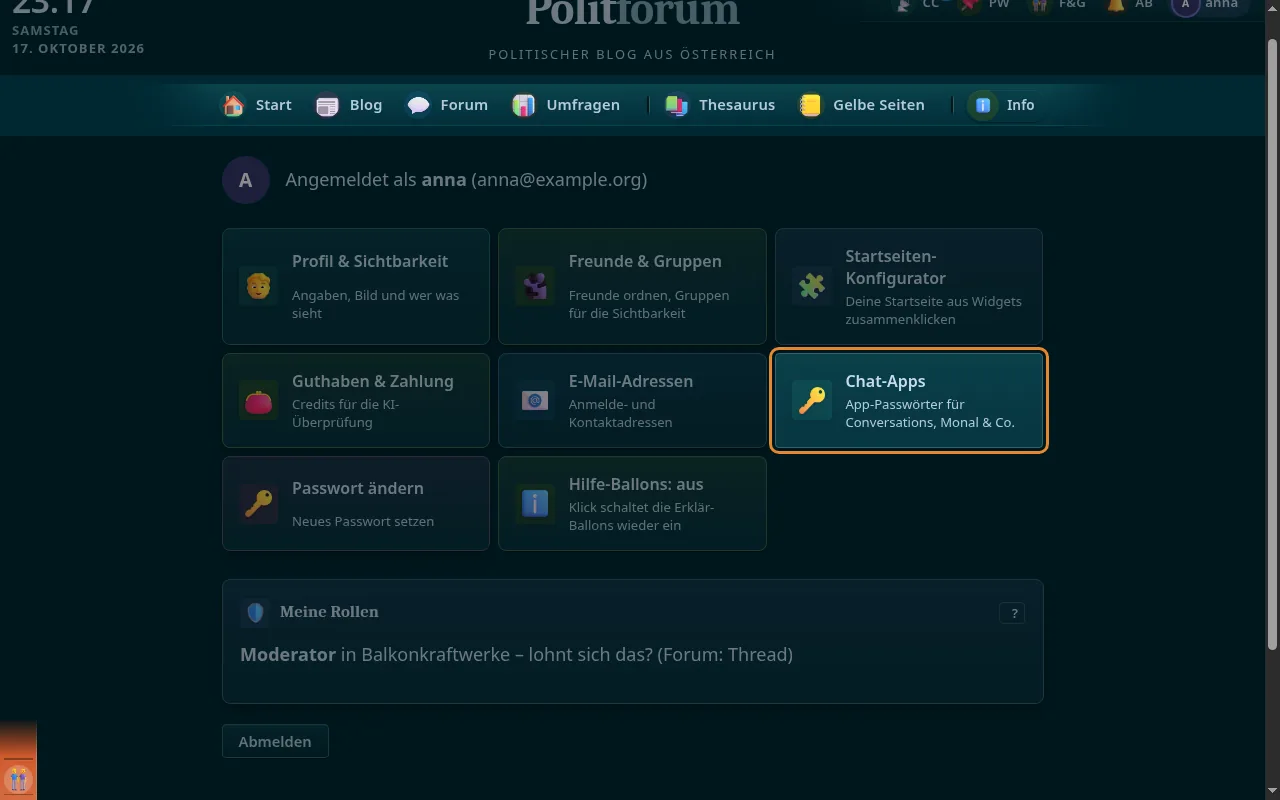Open the E-Mail-Adressen card title

pyautogui.click(x=631, y=381)
